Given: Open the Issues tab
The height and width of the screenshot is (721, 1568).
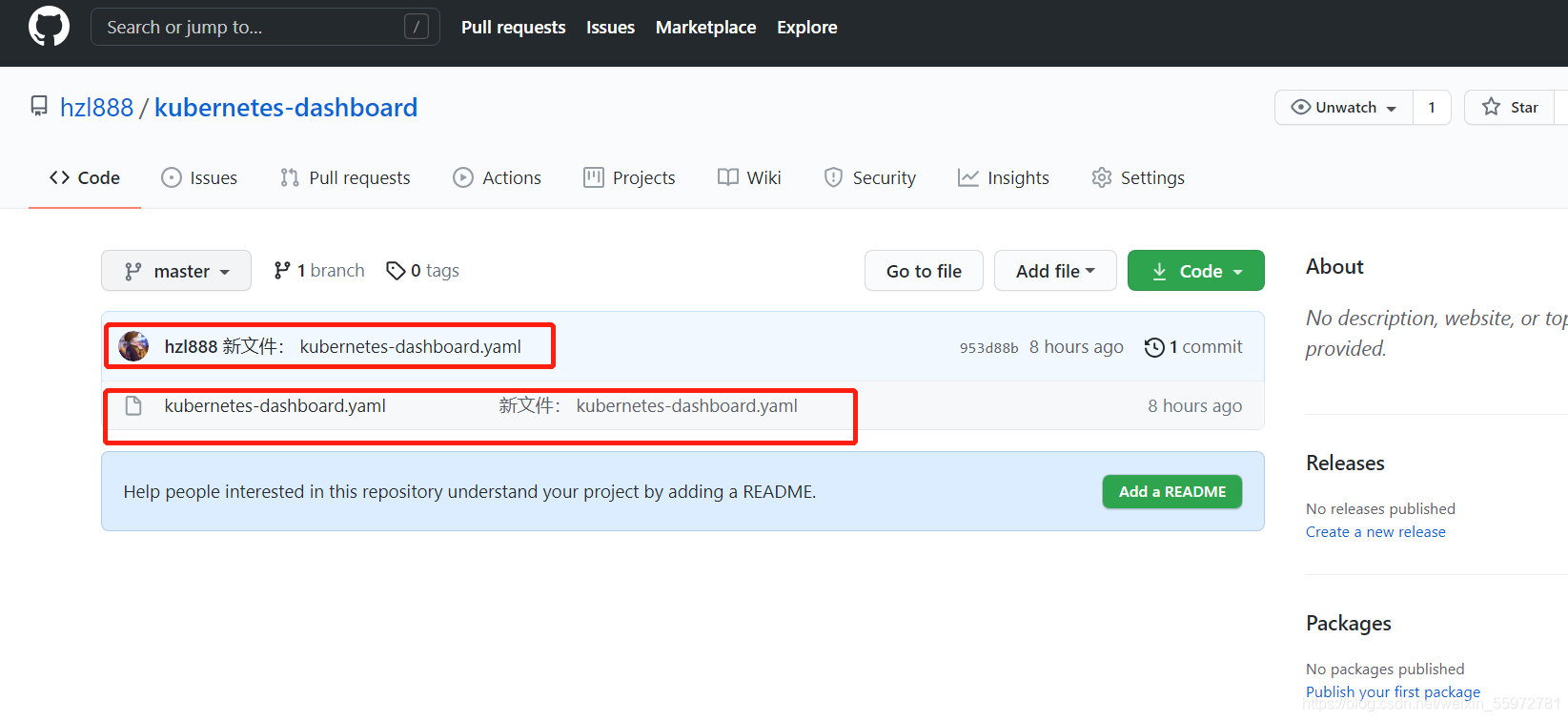Looking at the screenshot, I should coord(199,177).
